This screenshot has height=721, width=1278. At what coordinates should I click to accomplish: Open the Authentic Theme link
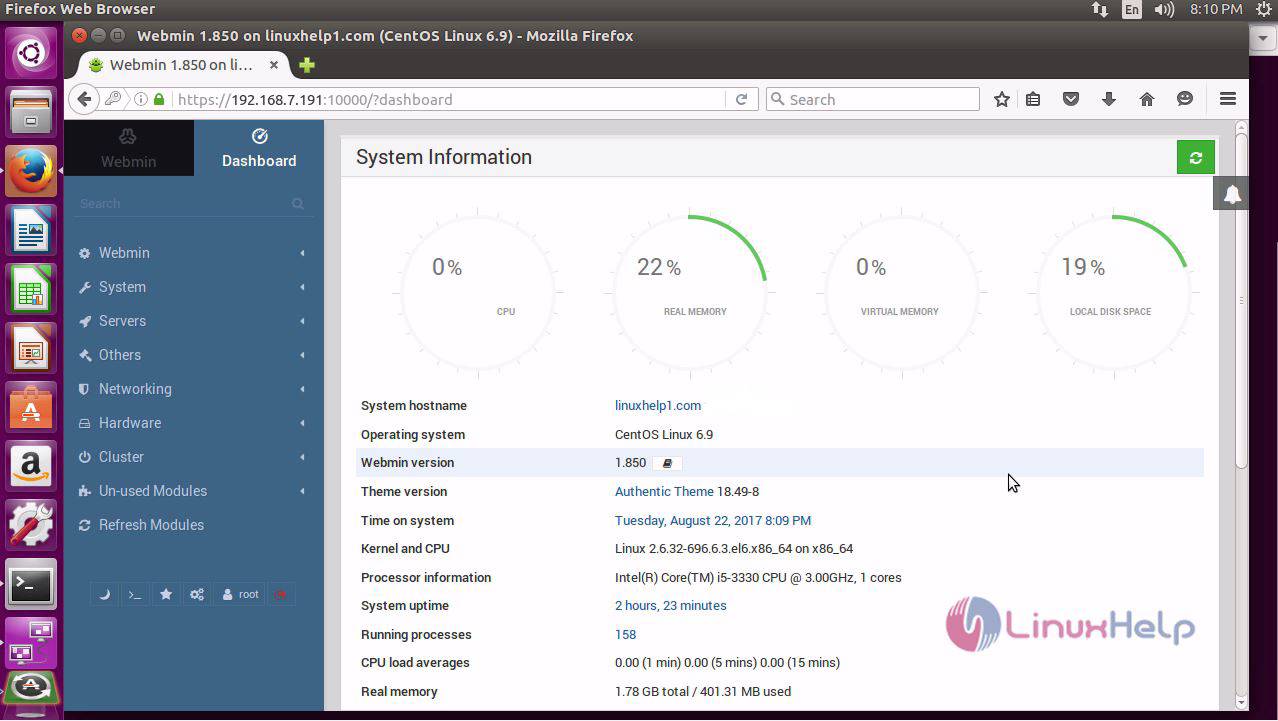[664, 492]
